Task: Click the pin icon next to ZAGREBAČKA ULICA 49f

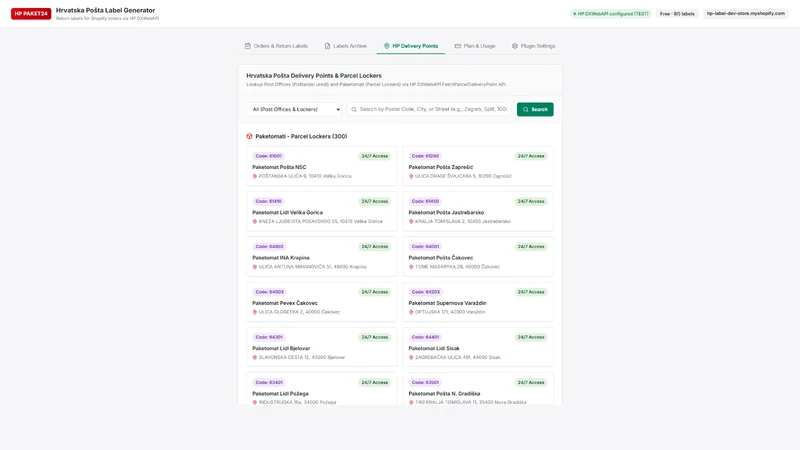Action: (411, 358)
